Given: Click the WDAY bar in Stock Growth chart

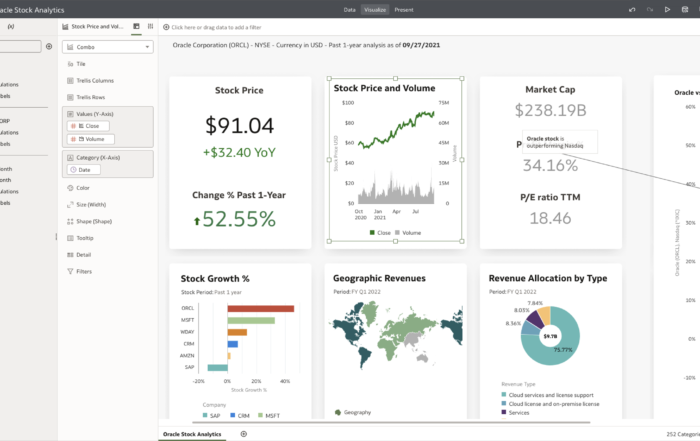Looking at the screenshot, I should coord(237,332).
